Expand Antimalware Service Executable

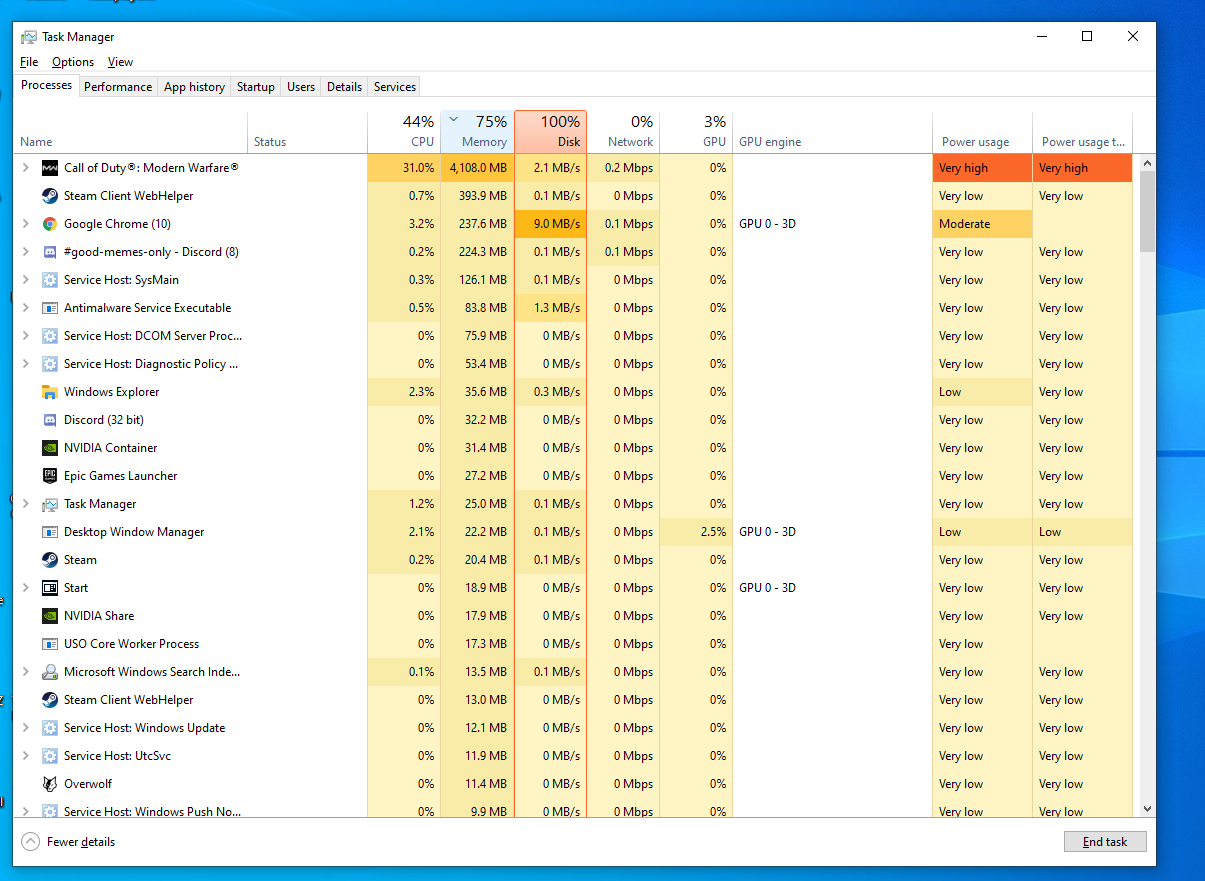(26, 308)
